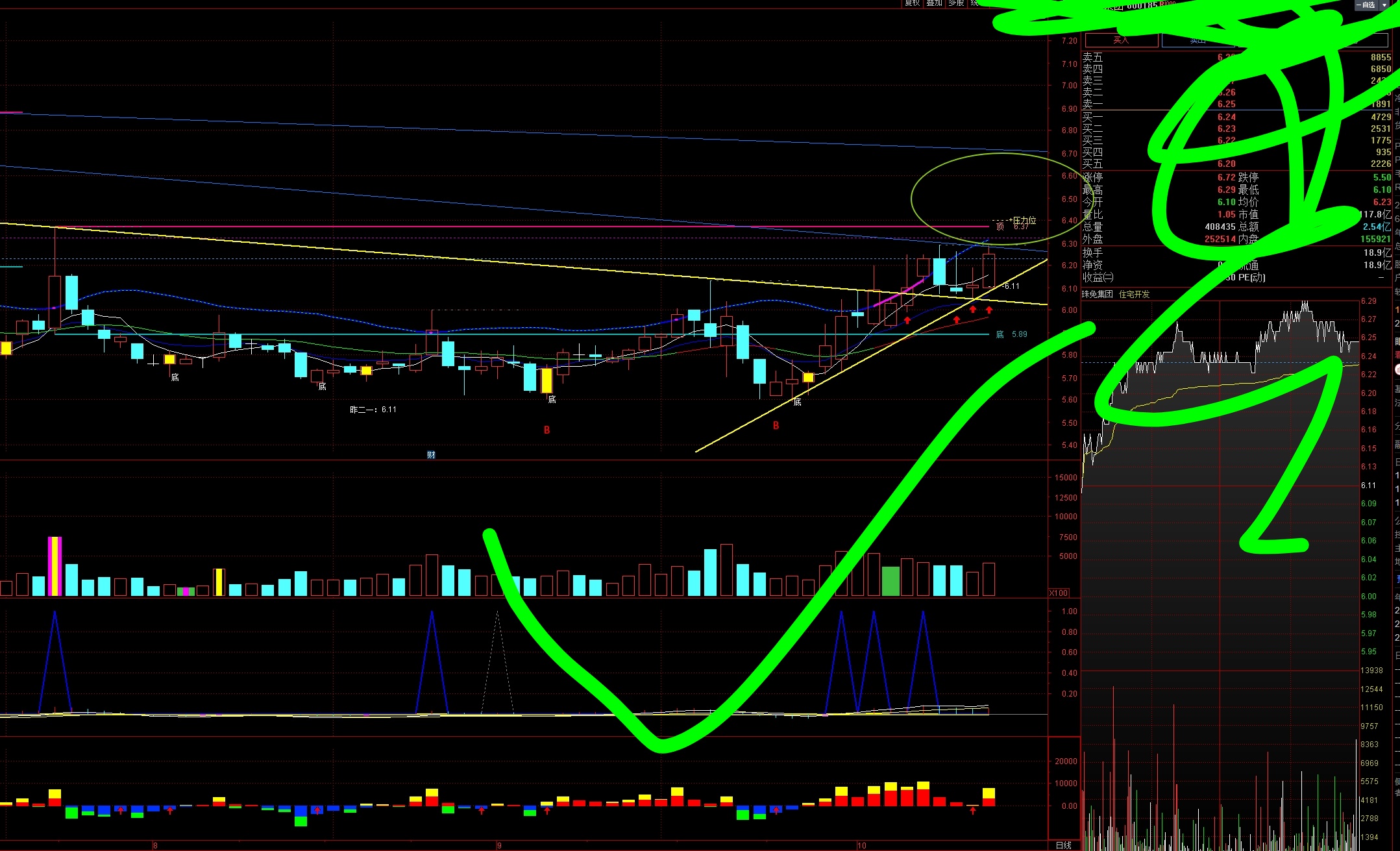Click the 买一 6.24 bid price row
The width and height of the screenshot is (1400, 851).
click(x=1226, y=117)
